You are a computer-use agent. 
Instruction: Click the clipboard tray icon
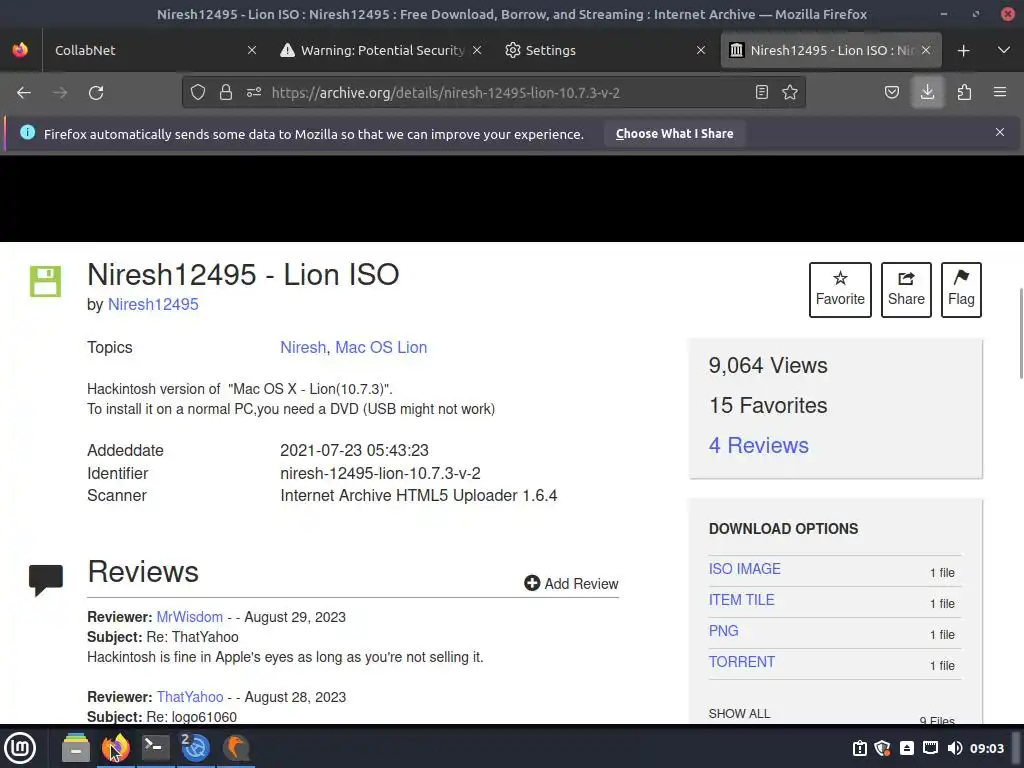click(x=859, y=748)
